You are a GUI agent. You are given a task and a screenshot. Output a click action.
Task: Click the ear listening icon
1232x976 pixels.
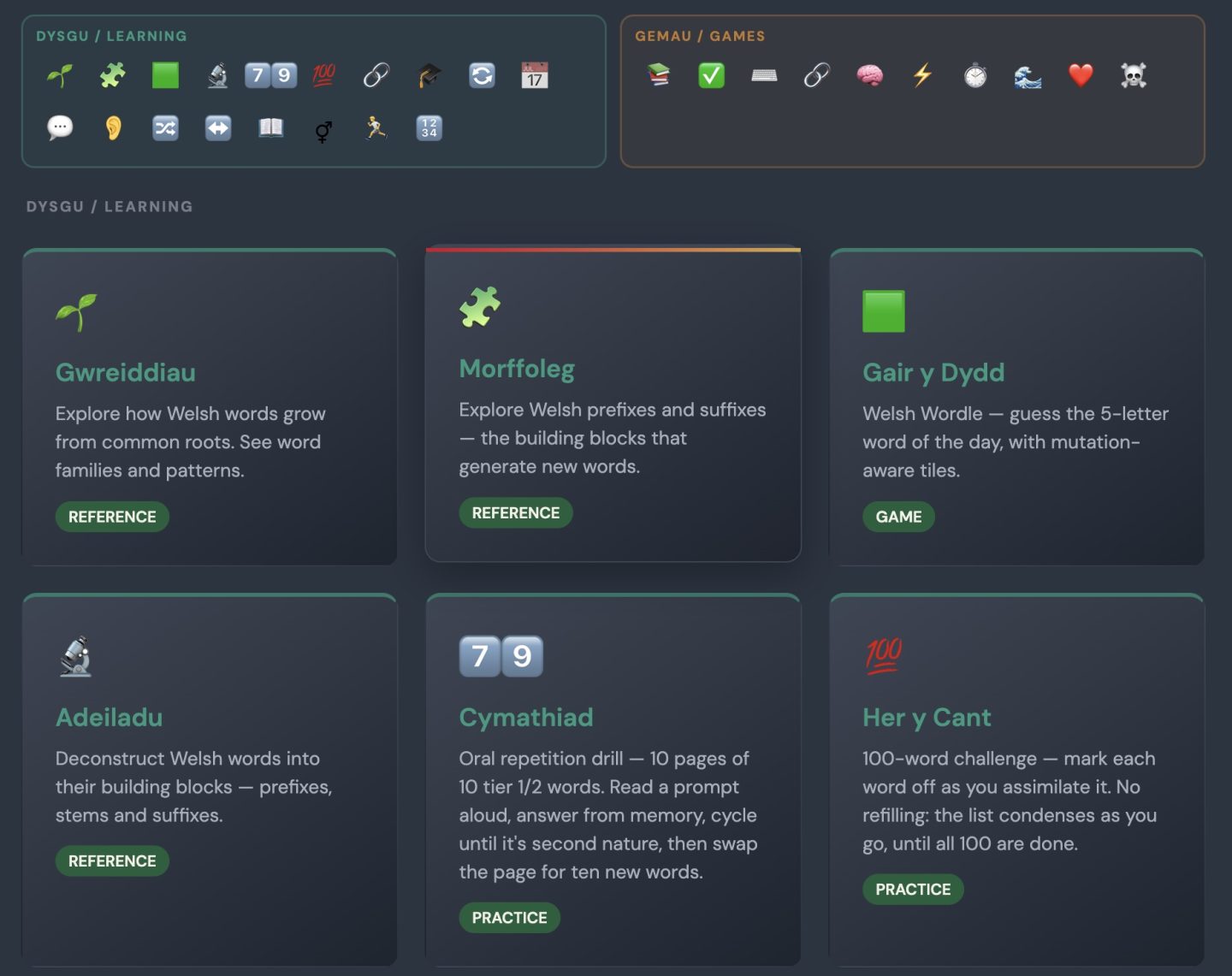coord(113,128)
